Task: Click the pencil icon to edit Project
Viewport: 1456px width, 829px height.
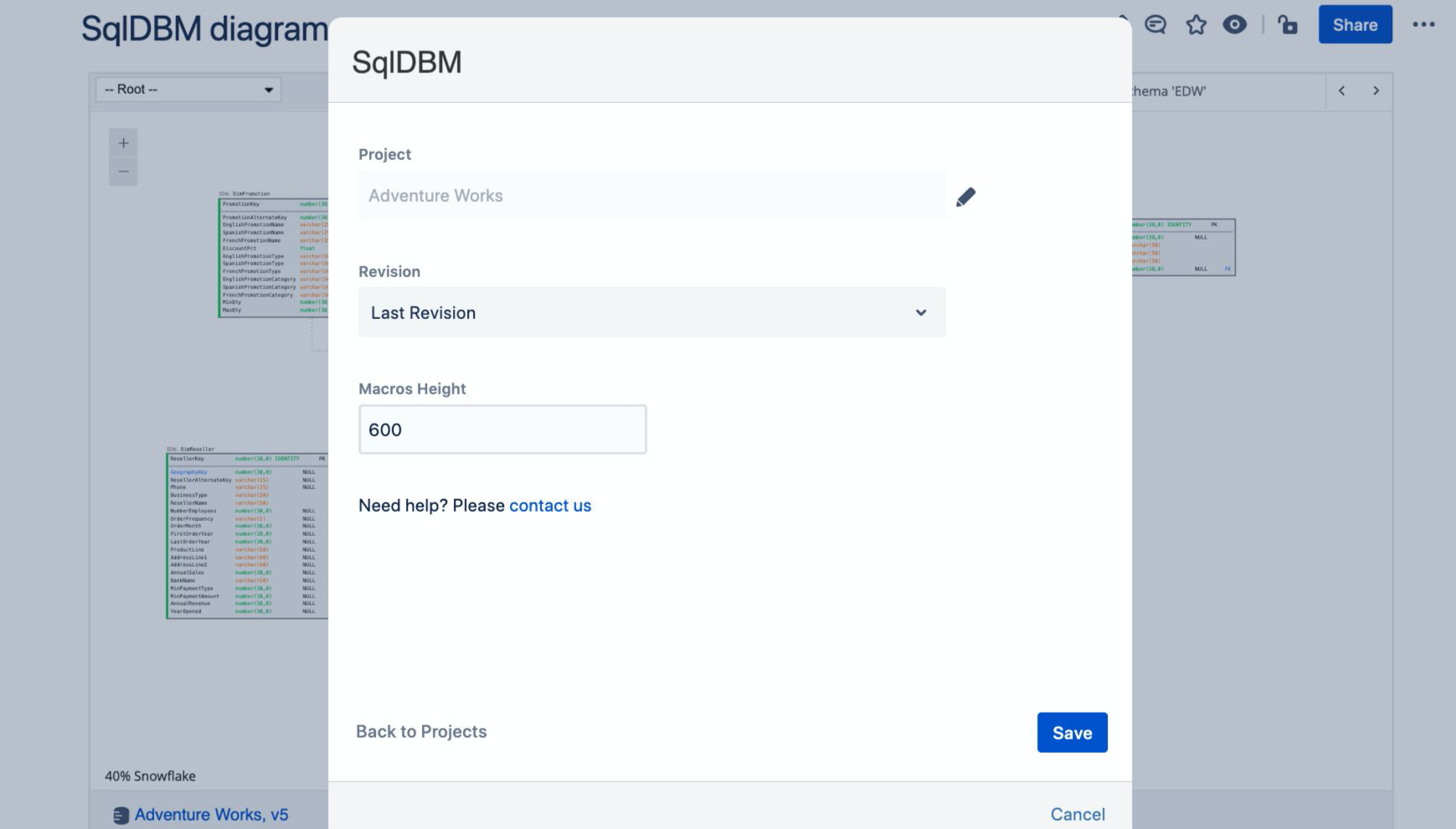Action: pos(965,196)
